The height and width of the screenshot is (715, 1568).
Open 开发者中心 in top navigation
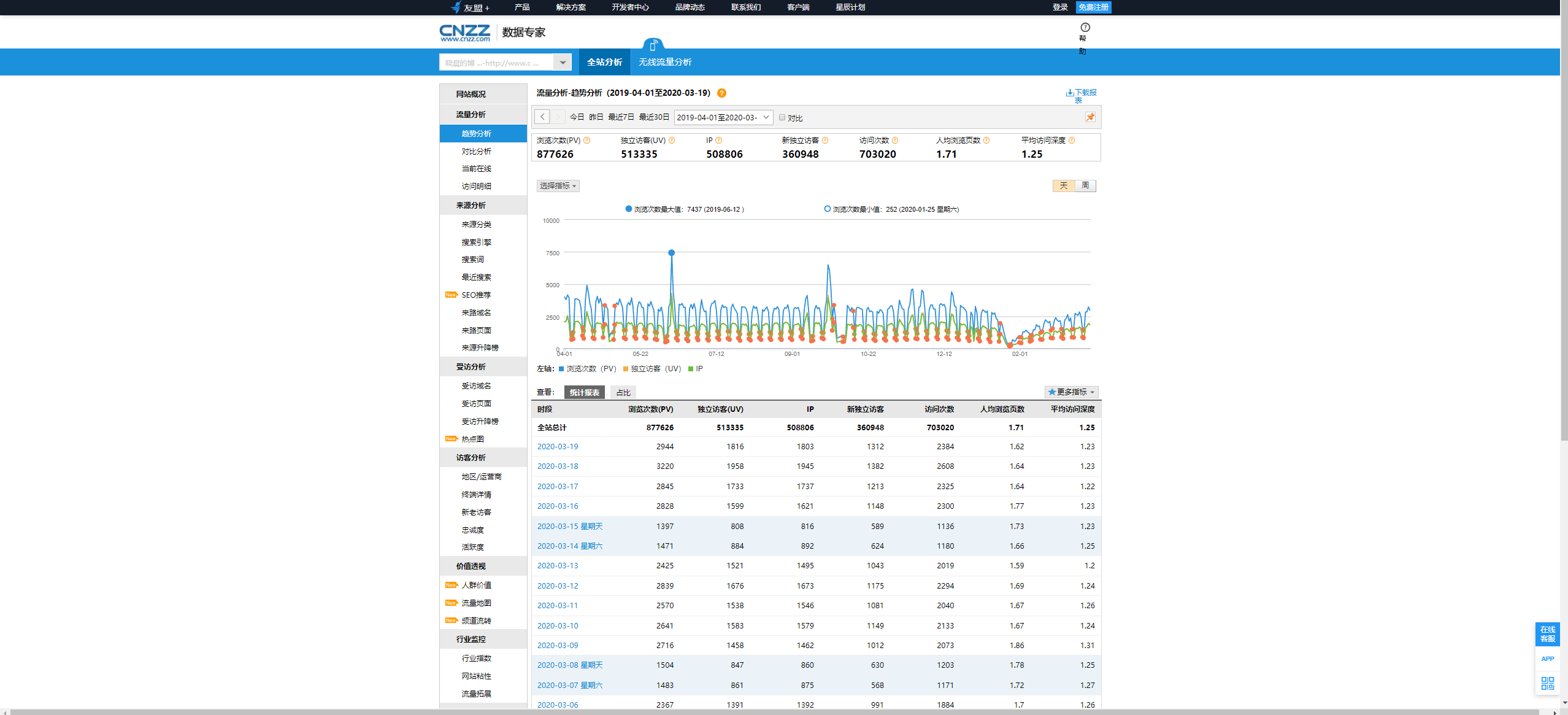[630, 7]
